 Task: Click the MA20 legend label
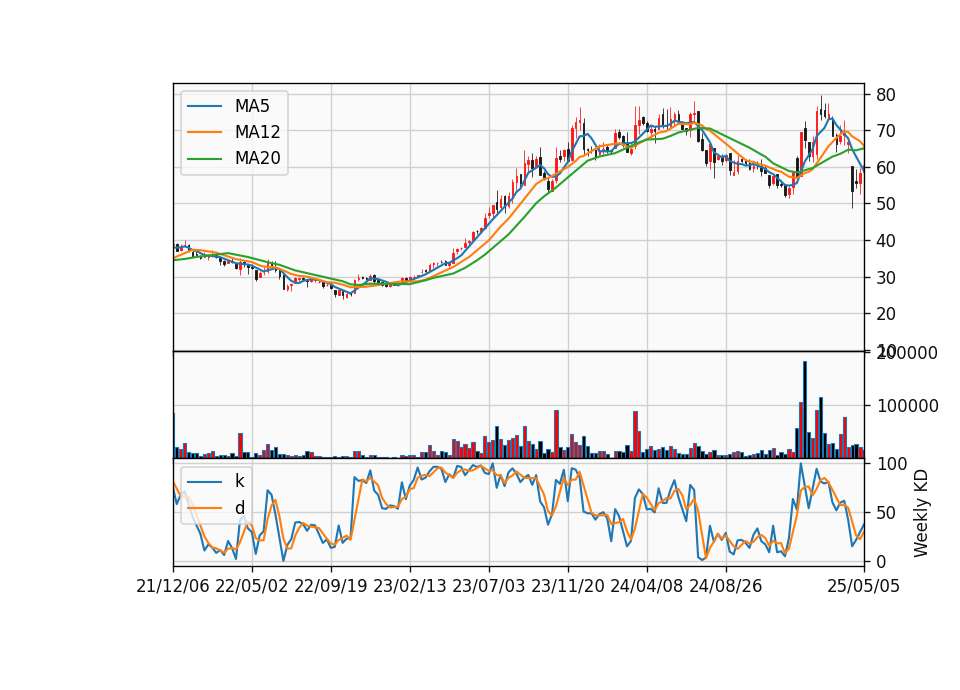257,159
